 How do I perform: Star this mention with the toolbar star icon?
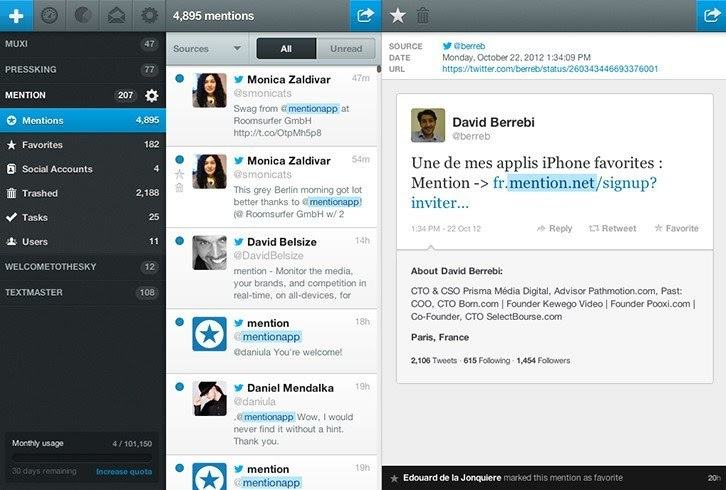pyautogui.click(x=398, y=16)
